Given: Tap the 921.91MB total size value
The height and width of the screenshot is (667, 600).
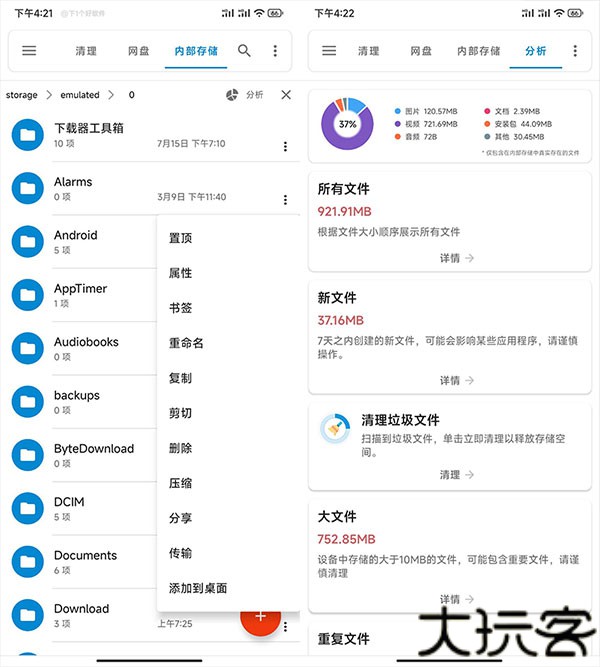Looking at the screenshot, I should (344, 211).
